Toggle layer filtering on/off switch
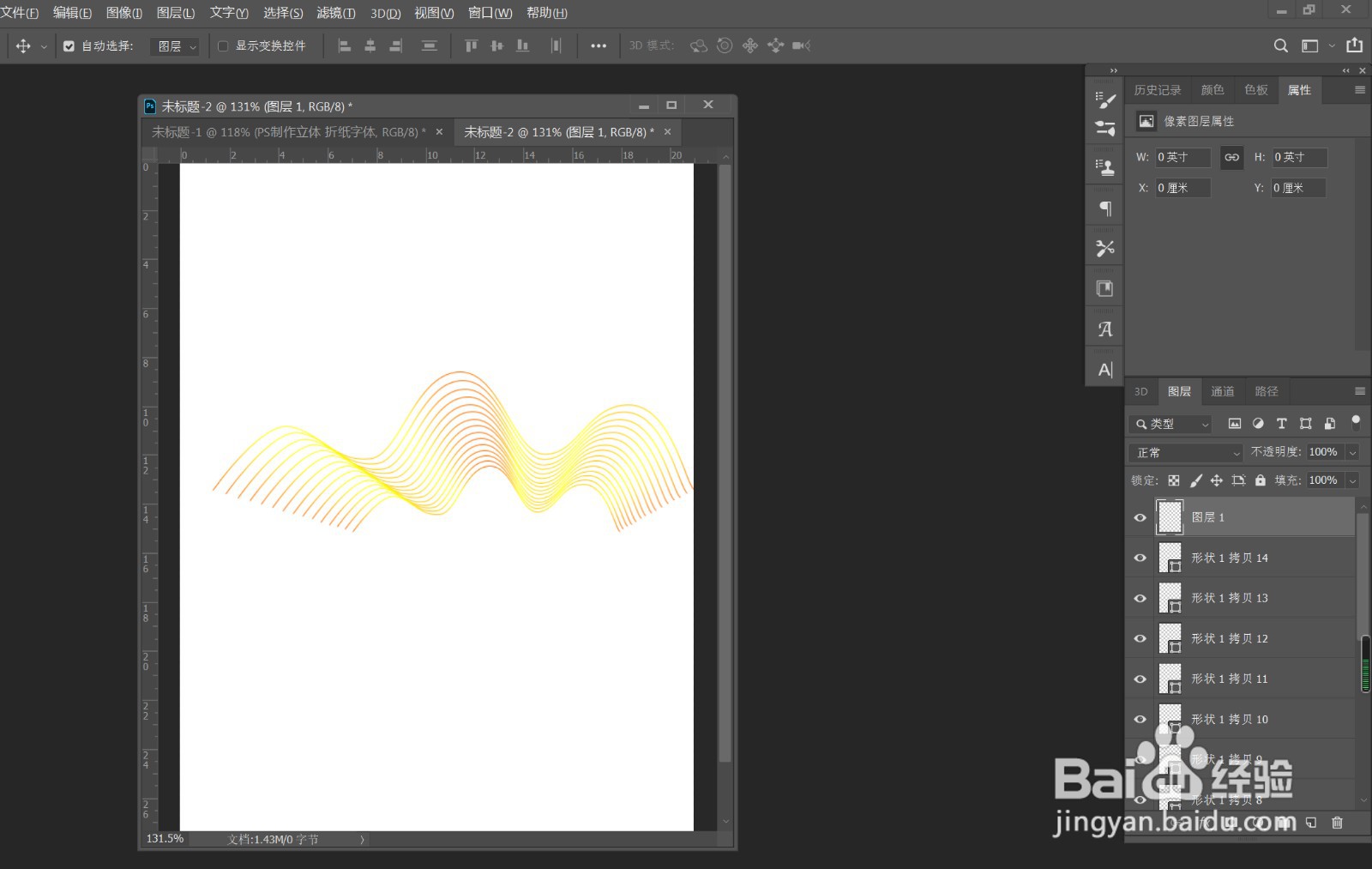Screen dimensions: 1372x869 (x=1356, y=422)
